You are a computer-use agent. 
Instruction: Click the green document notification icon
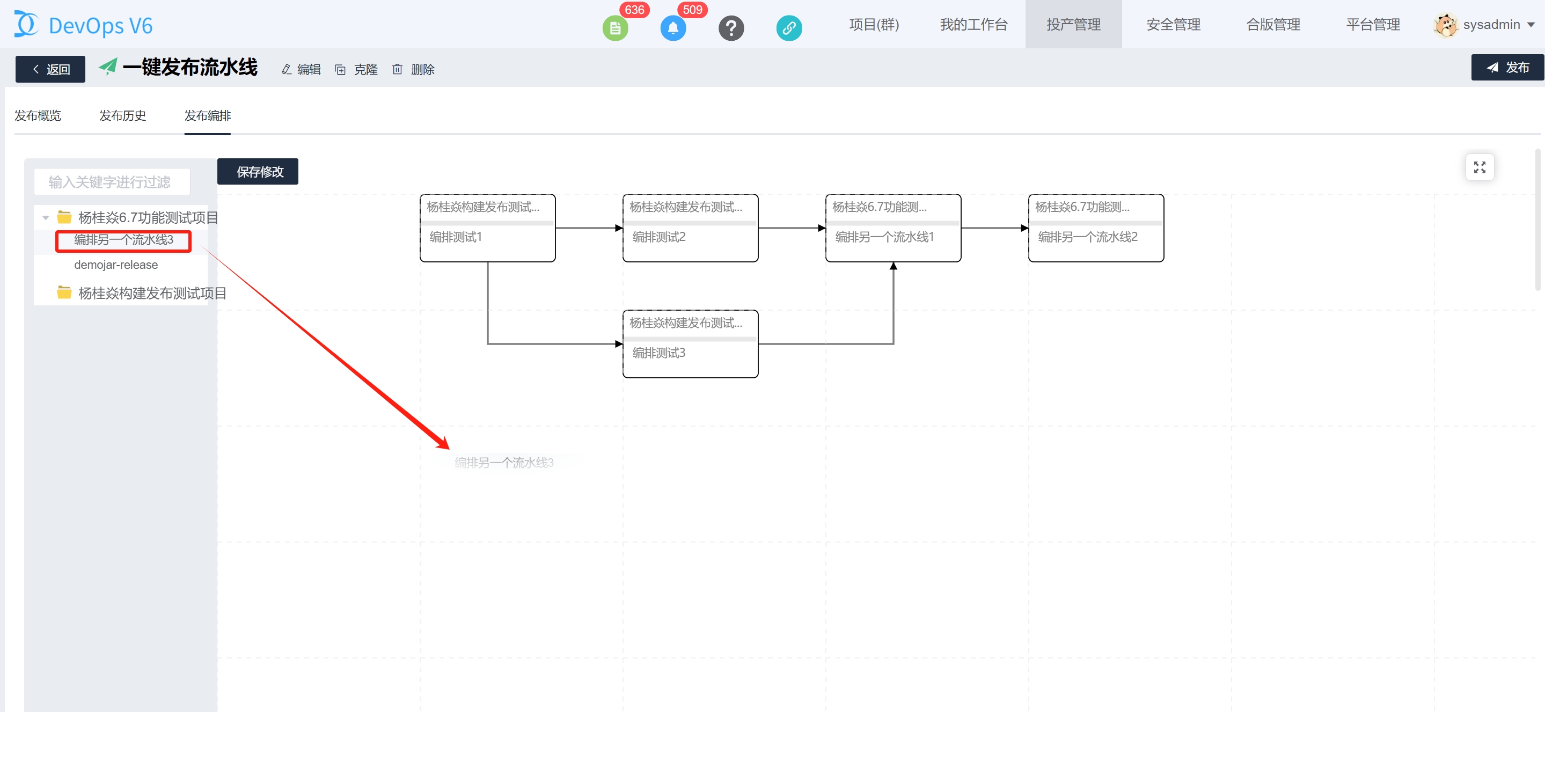click(x=615, y=27)
